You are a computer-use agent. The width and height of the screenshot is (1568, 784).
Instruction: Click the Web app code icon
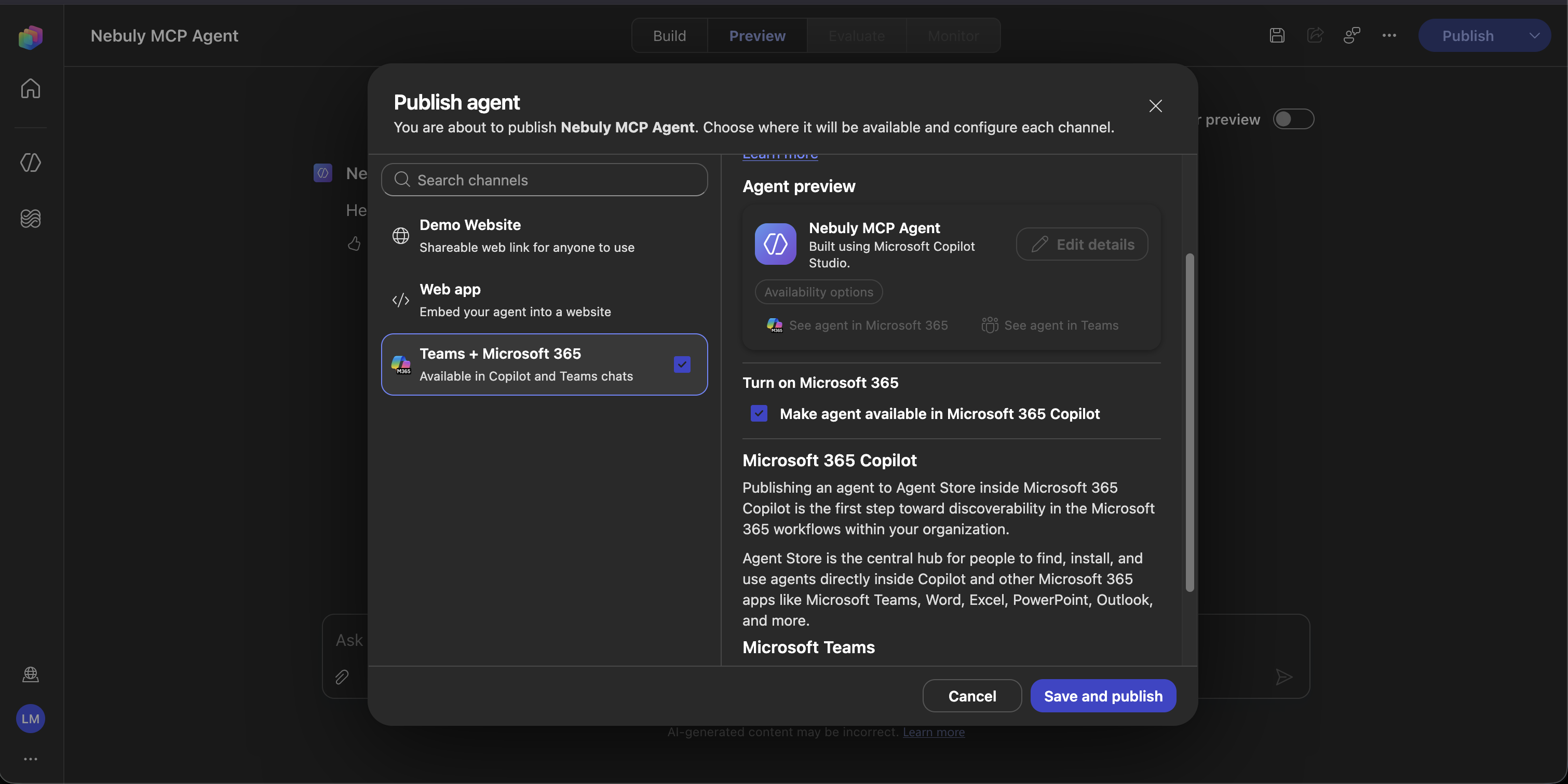tap(400, 300)
